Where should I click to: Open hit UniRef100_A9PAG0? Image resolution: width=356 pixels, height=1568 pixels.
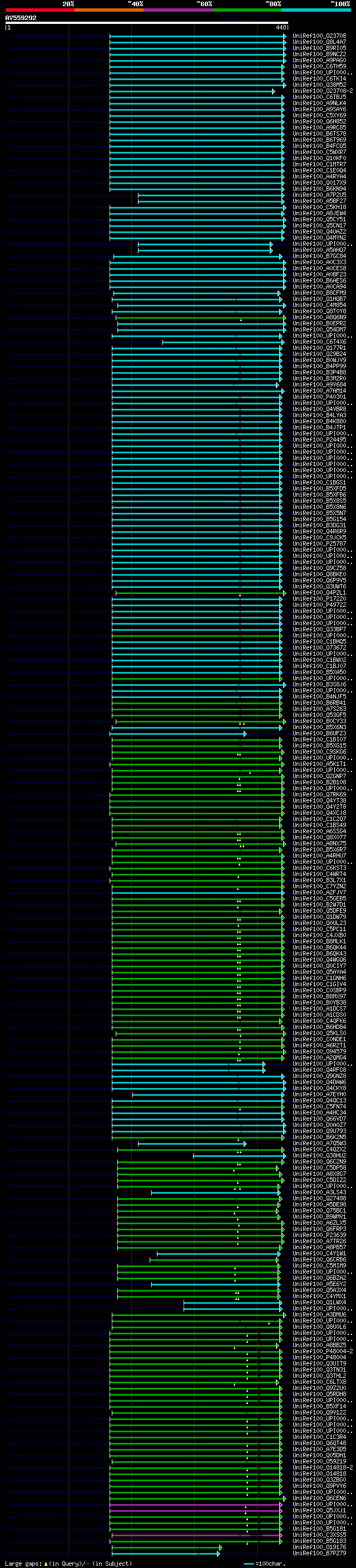tap(319, 60)
